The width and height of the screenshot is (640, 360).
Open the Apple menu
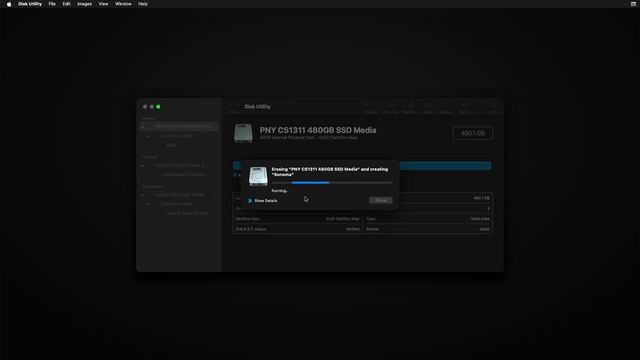(9, 4)
